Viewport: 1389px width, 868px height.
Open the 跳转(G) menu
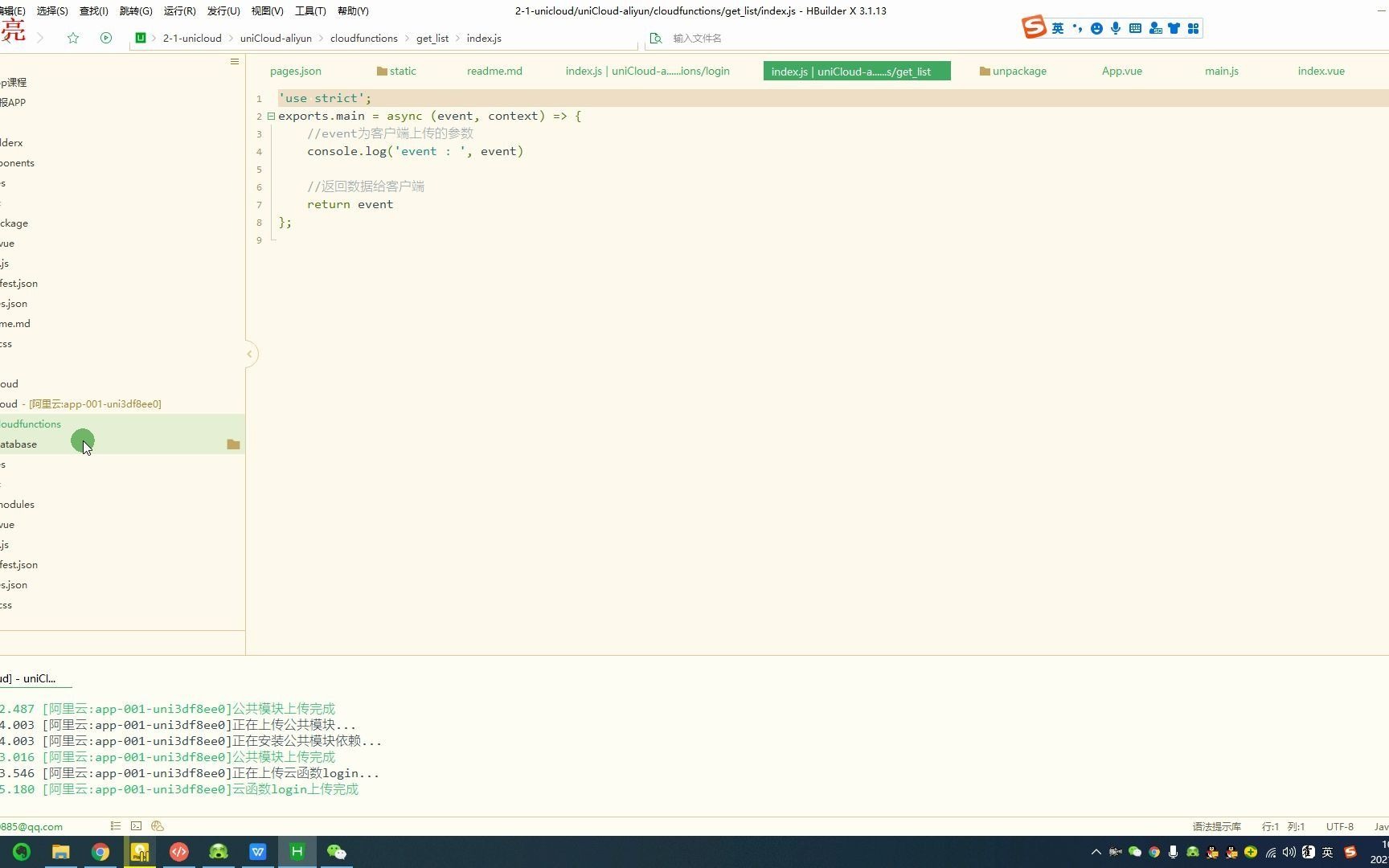(x=136, y=10)
